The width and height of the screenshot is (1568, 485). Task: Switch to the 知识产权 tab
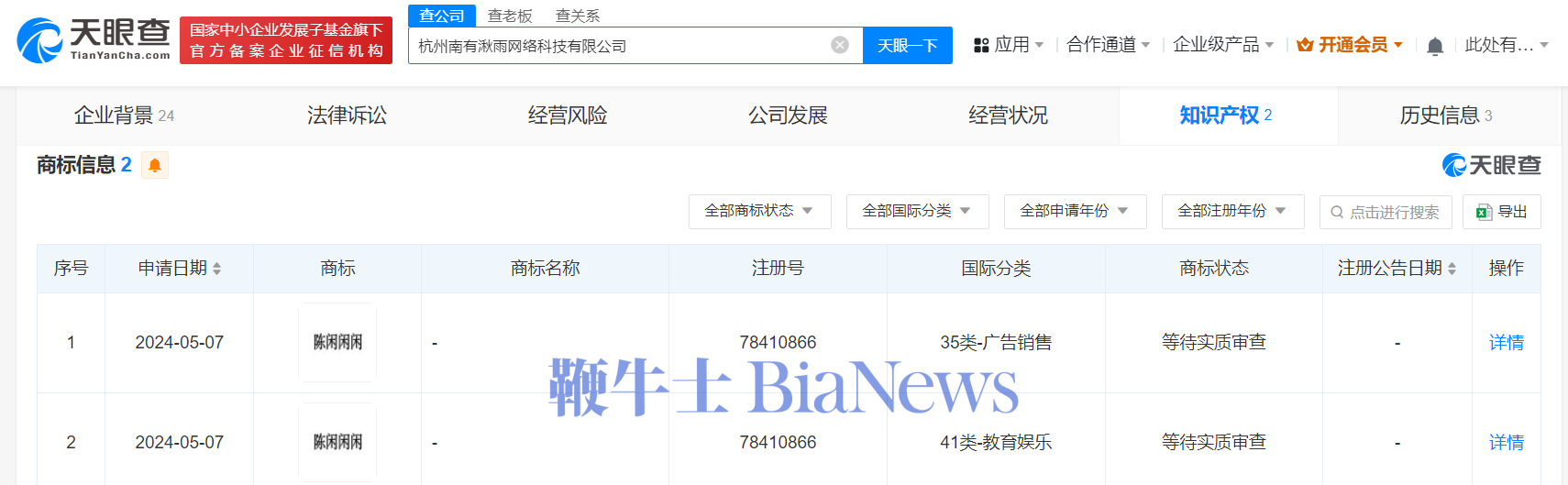click(x=1227, y=116)
